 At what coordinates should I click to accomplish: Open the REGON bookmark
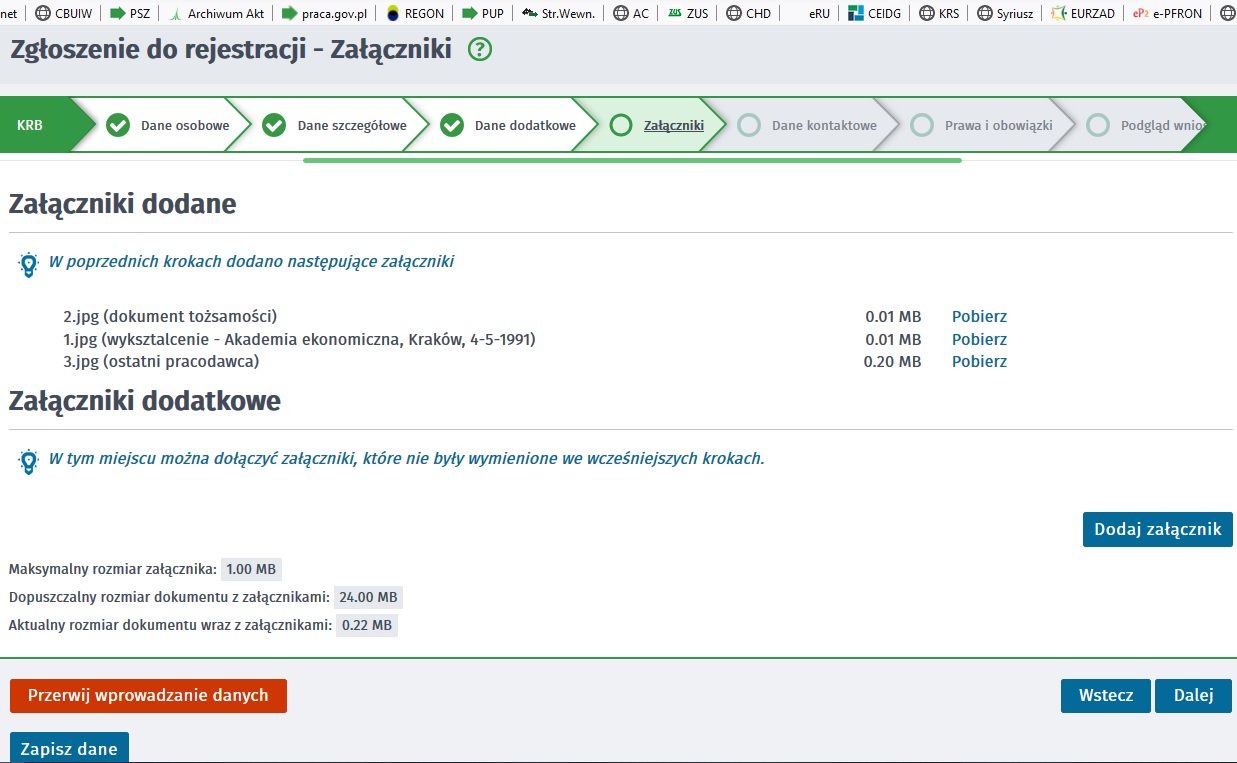[415, 13]
